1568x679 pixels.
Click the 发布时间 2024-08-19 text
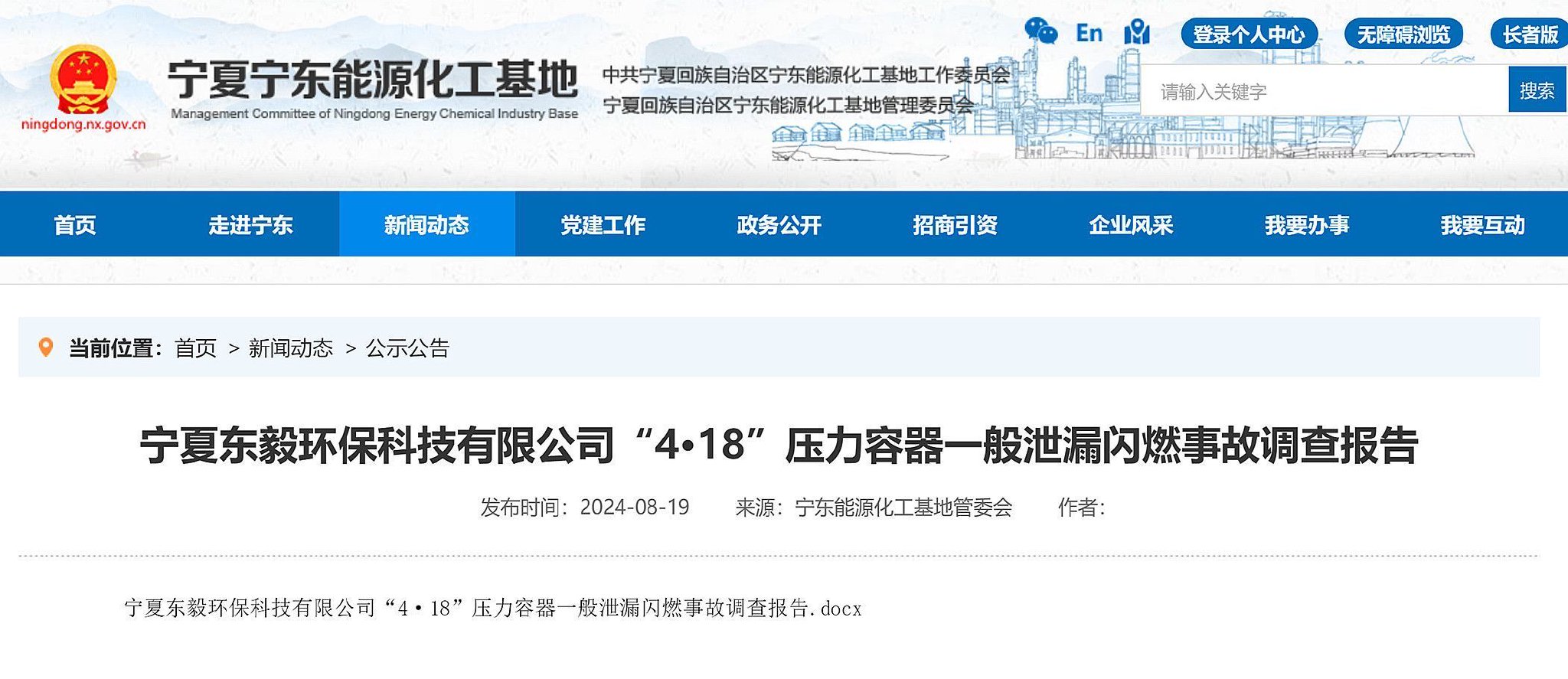[585, 507]
